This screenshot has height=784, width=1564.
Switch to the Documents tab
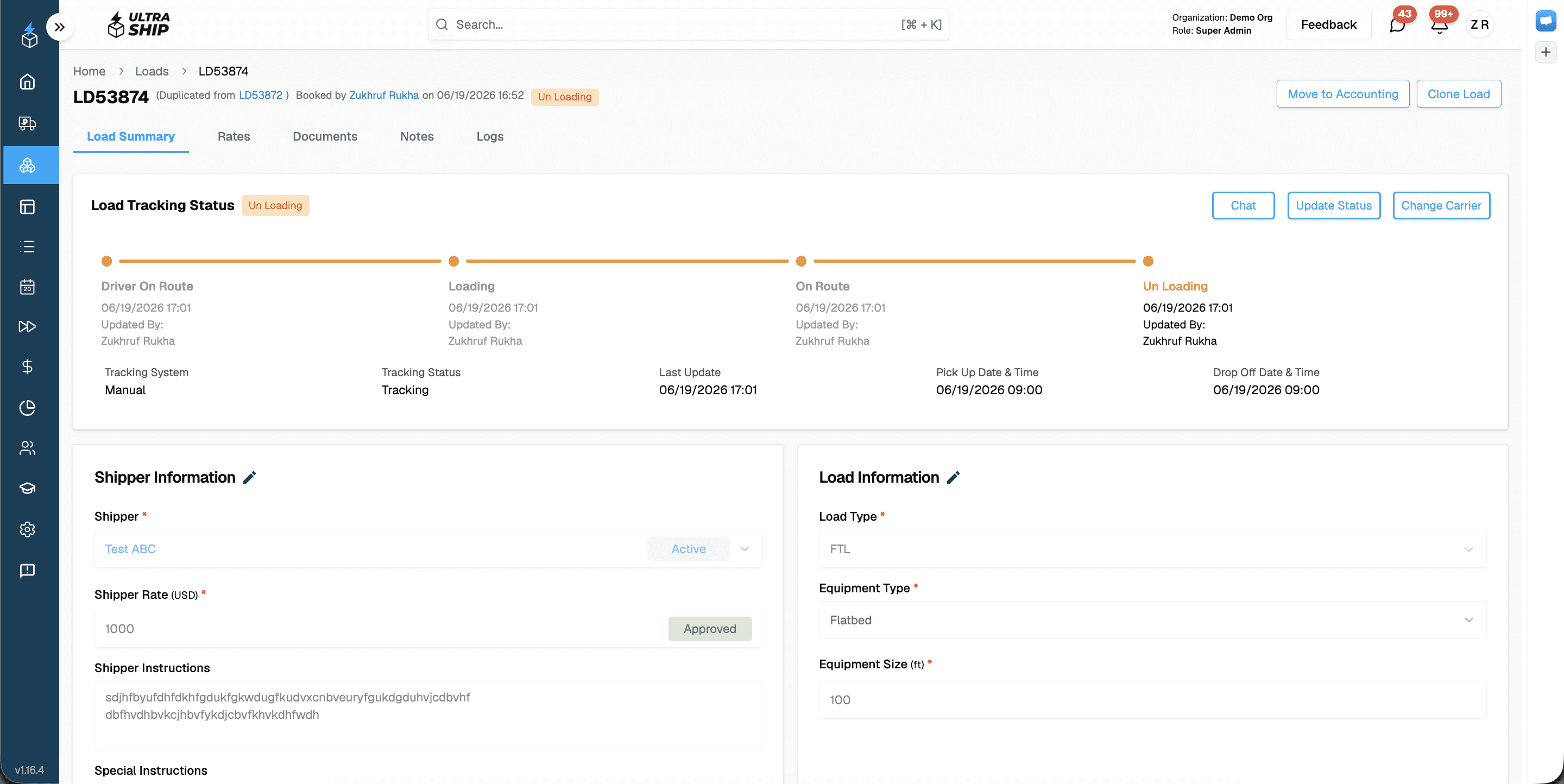tap(325, 136)
